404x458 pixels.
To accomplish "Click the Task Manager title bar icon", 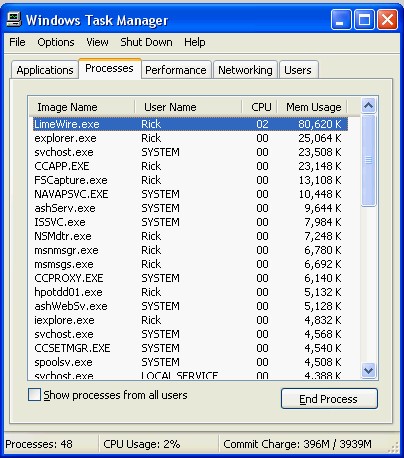I will 14,19.
